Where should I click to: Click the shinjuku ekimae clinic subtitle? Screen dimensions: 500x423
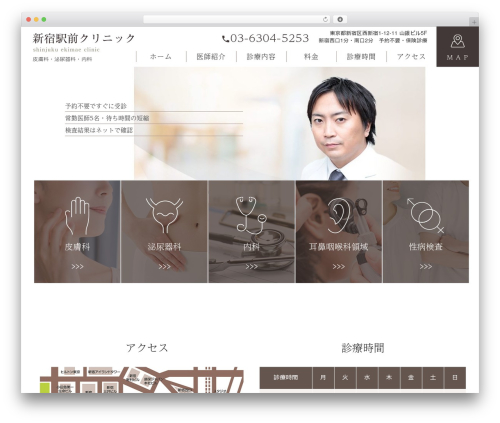click(66, 50)
